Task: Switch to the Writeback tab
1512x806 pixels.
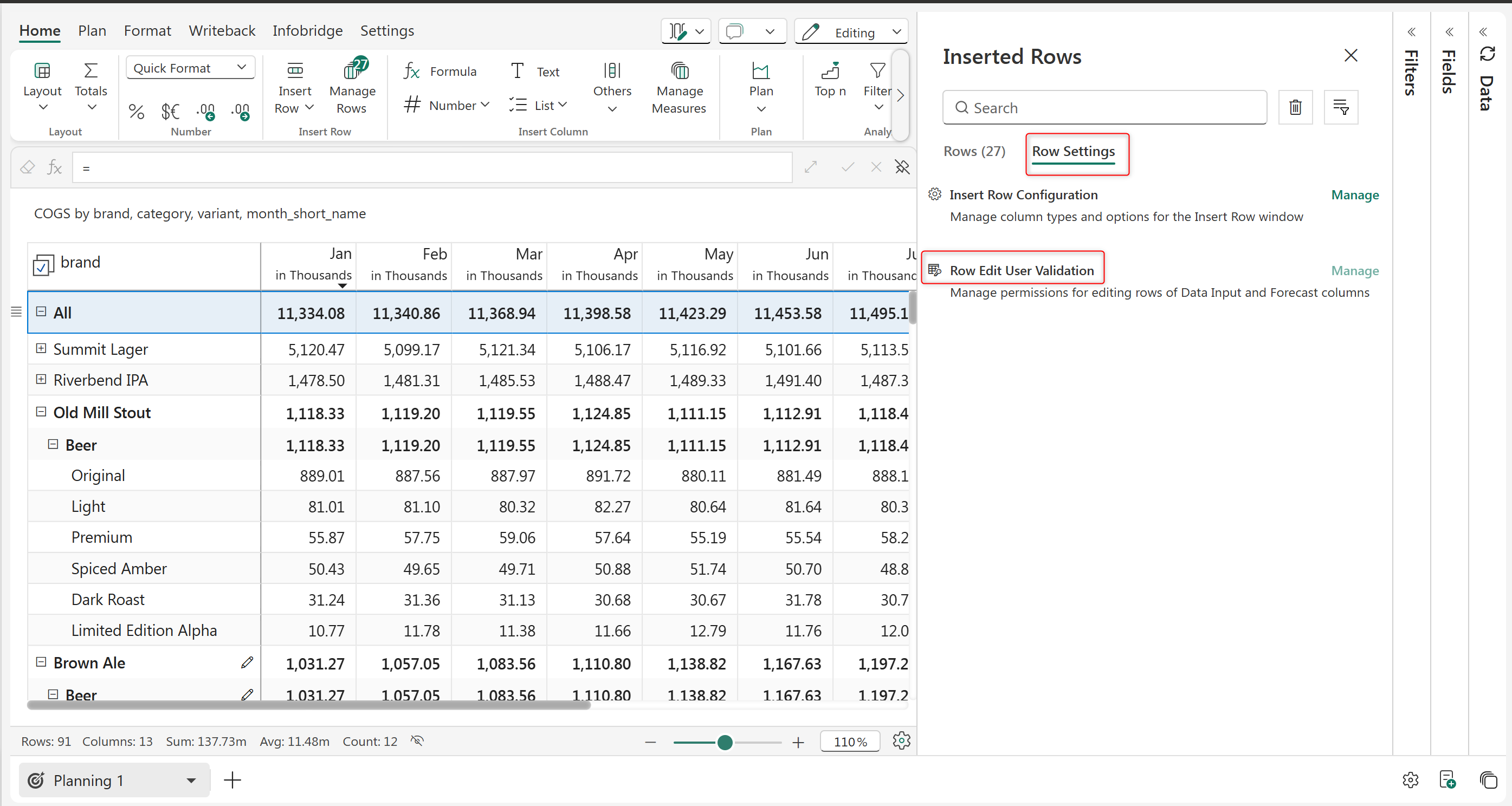Action: tap(222, 30)
